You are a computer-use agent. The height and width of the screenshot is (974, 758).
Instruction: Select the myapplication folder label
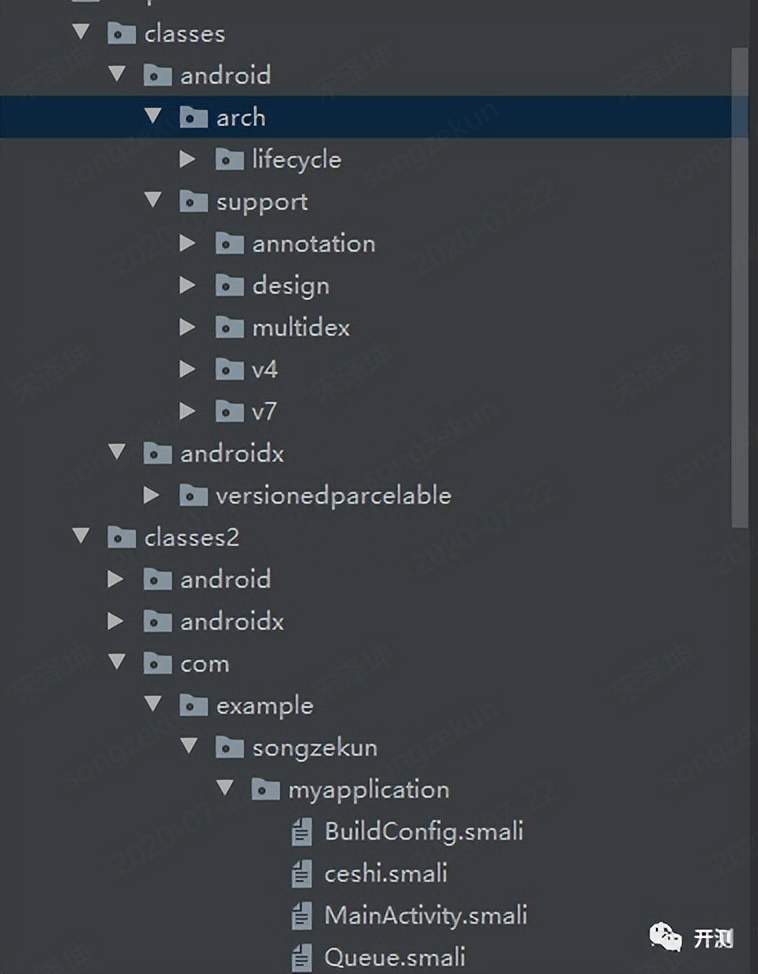click(369, 790)
